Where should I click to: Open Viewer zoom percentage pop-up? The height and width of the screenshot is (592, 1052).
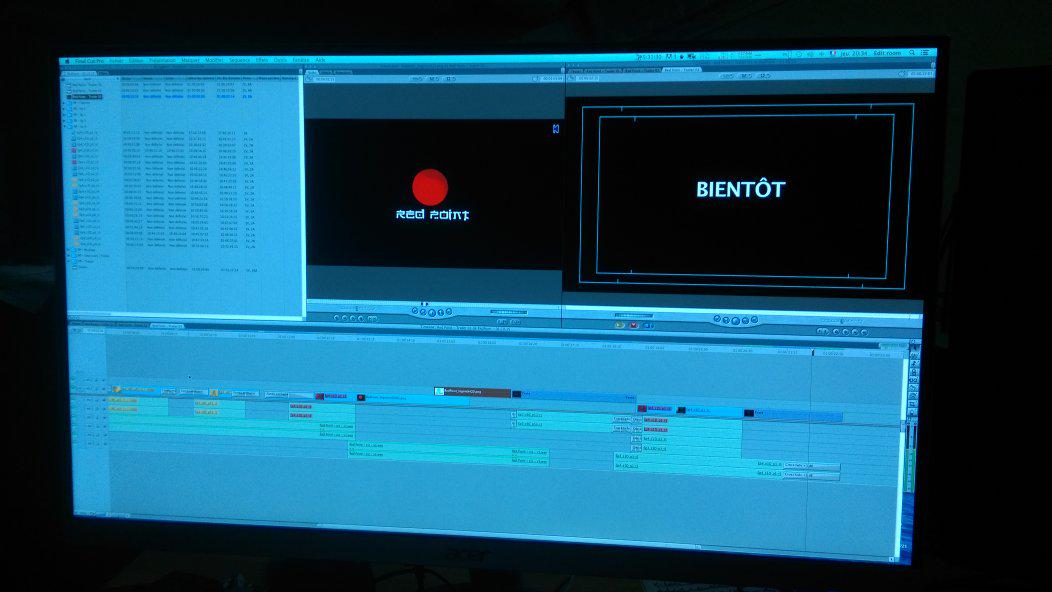coord(417,79)
